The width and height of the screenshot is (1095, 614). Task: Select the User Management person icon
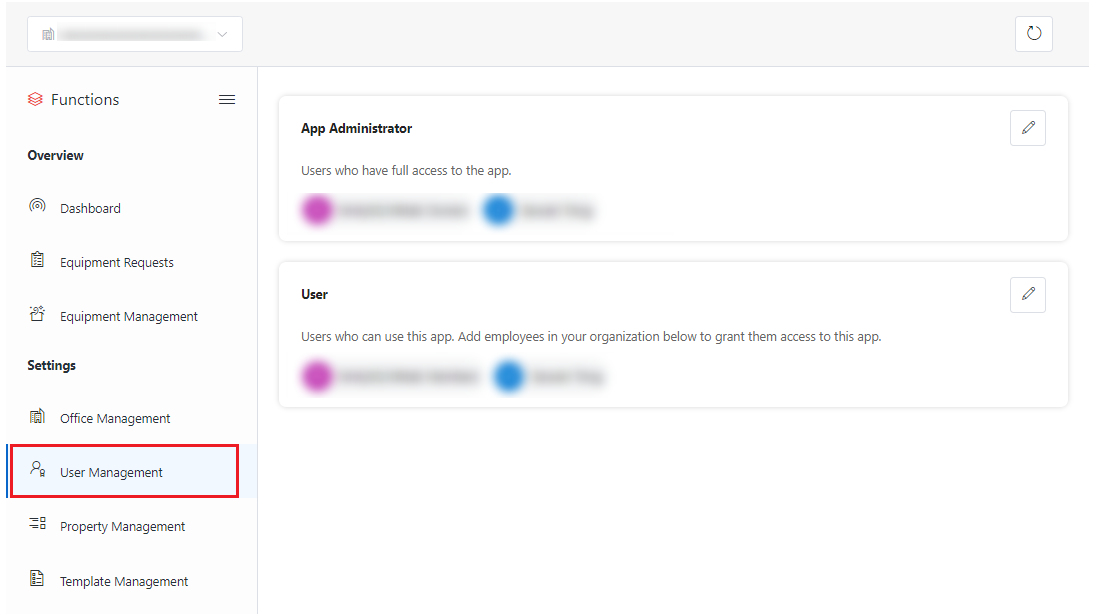pyautogui.click(x=37, y=470)
